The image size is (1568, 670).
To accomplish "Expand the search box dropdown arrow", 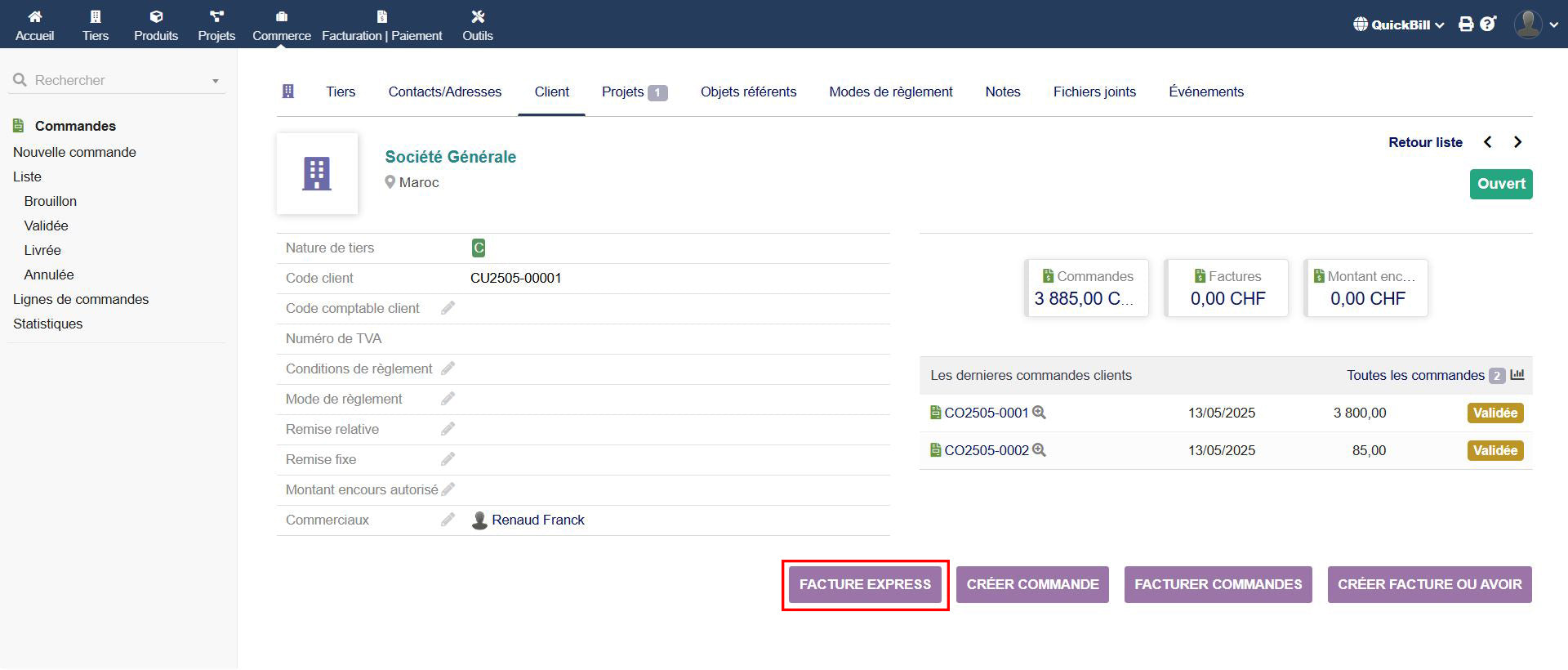I will tap(216, 81).
